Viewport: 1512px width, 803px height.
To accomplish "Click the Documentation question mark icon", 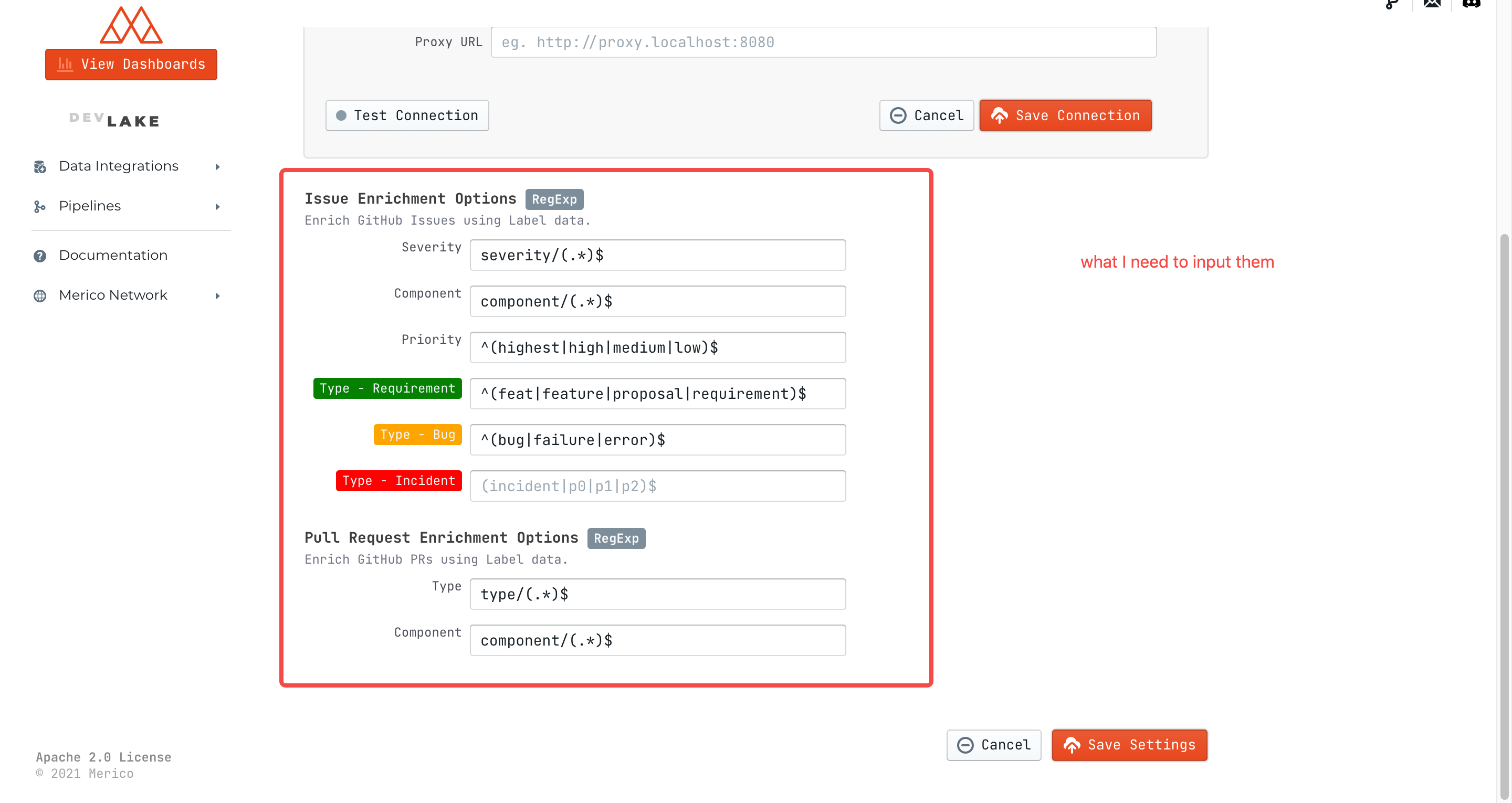I will point(40,256).
